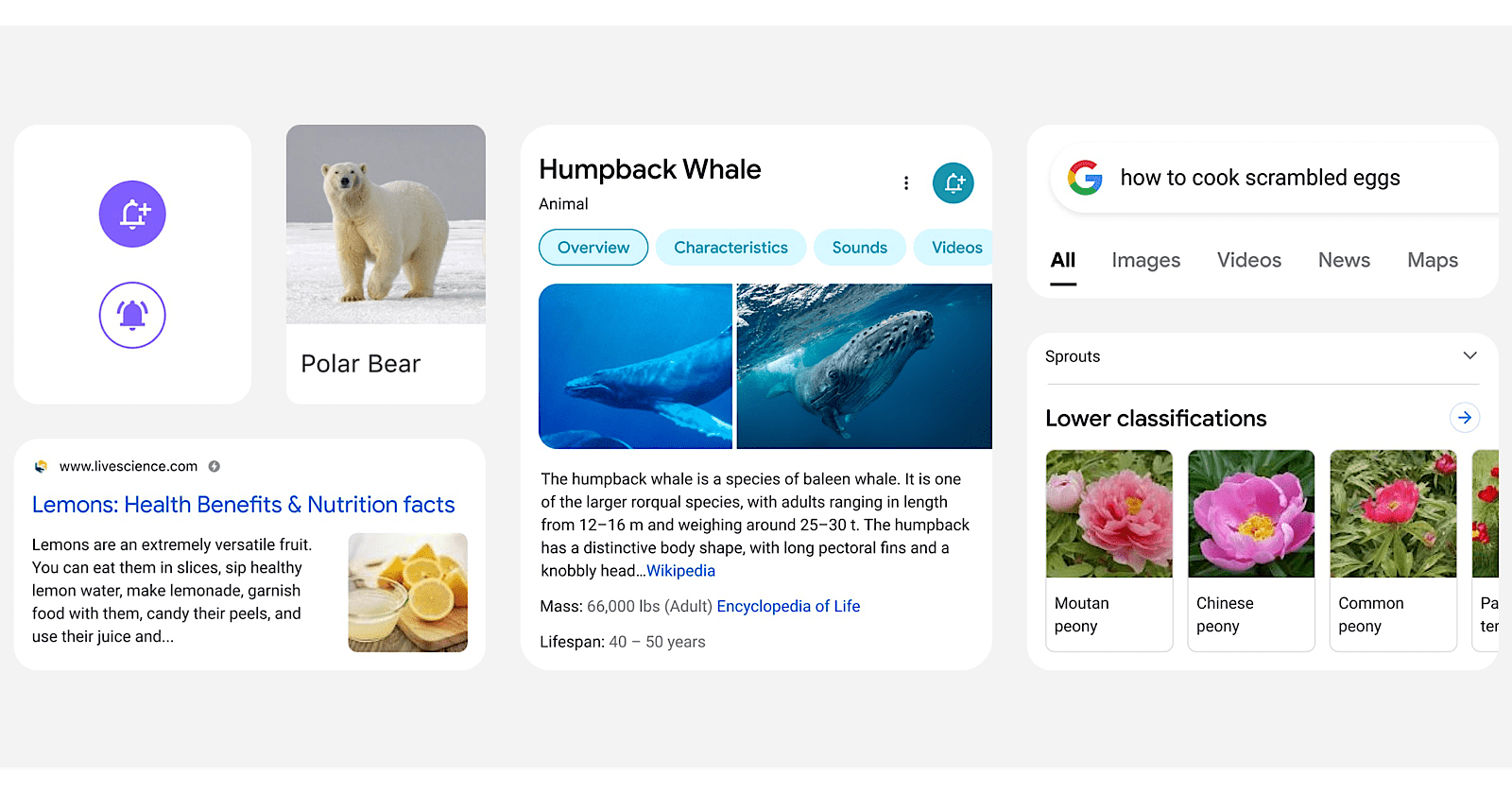Click the purple filled add-notification bell icon

tap(132, 215)
